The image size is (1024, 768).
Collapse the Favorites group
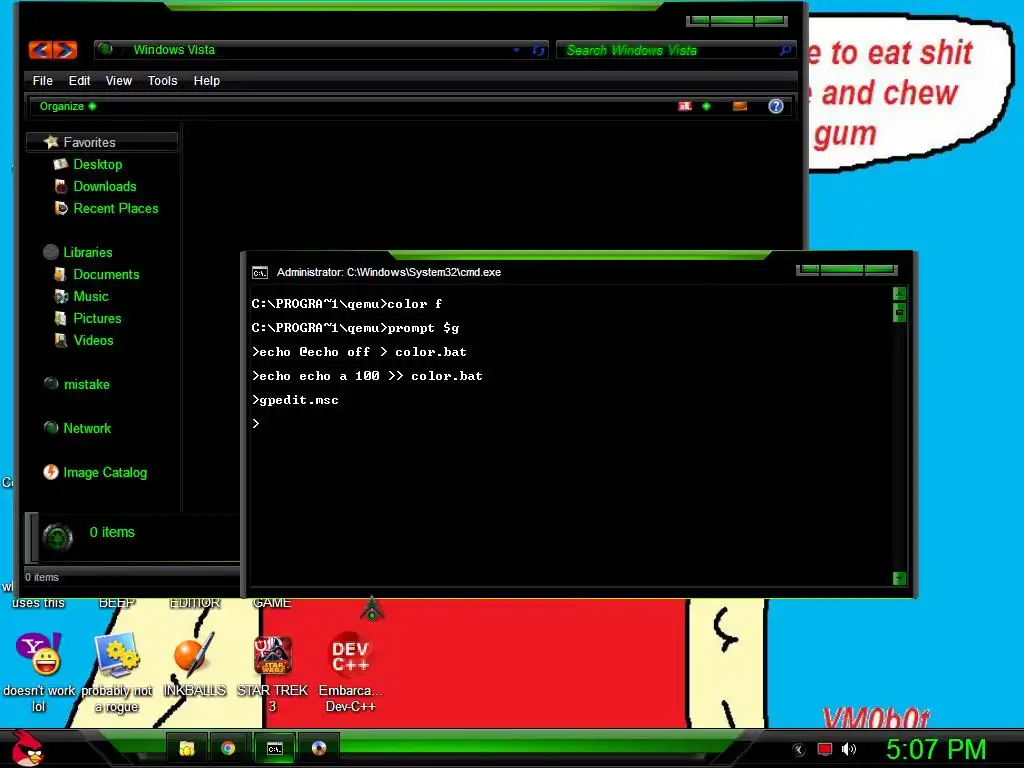click(102, 142)
